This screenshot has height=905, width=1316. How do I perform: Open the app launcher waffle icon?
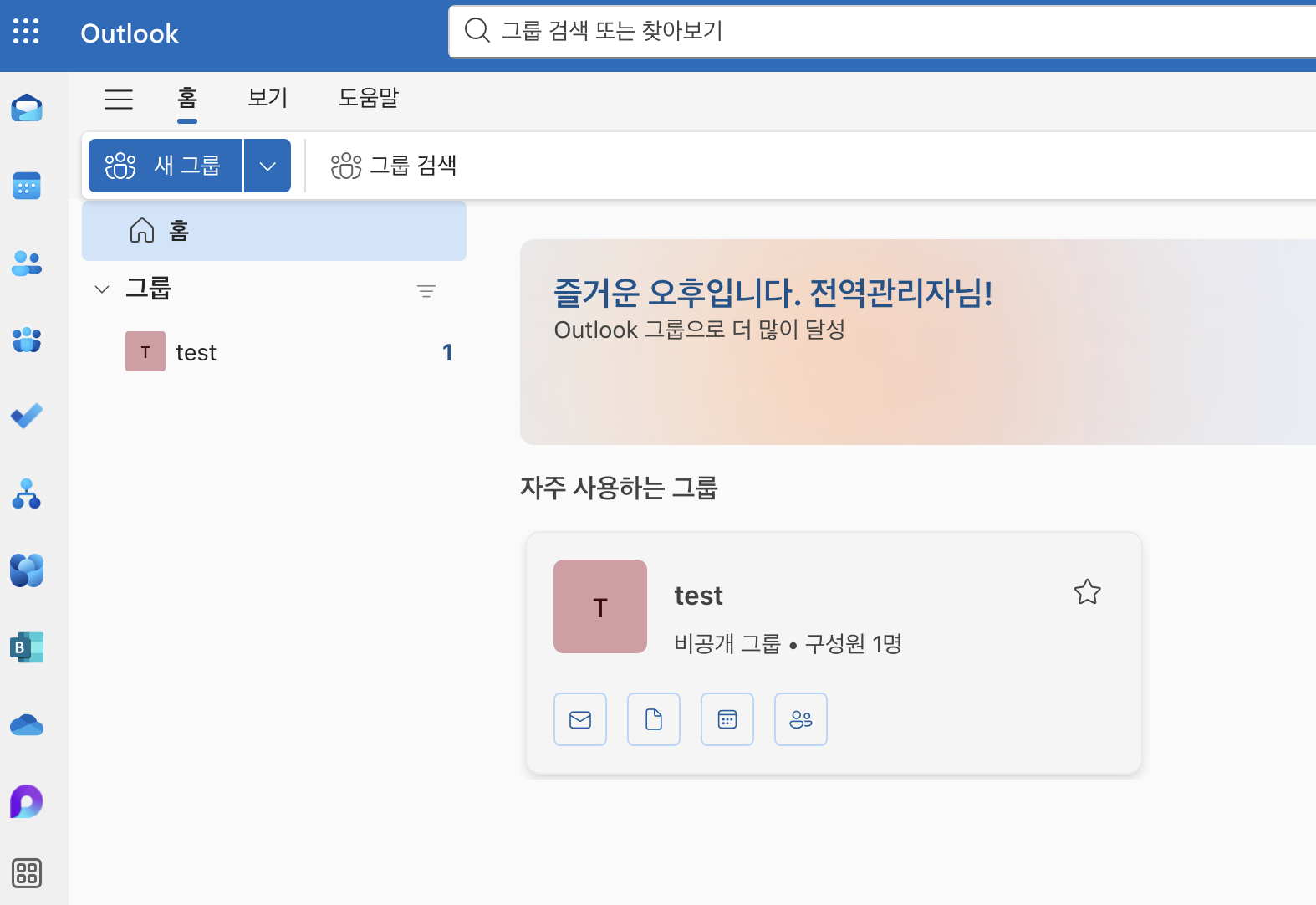(26, 32)
